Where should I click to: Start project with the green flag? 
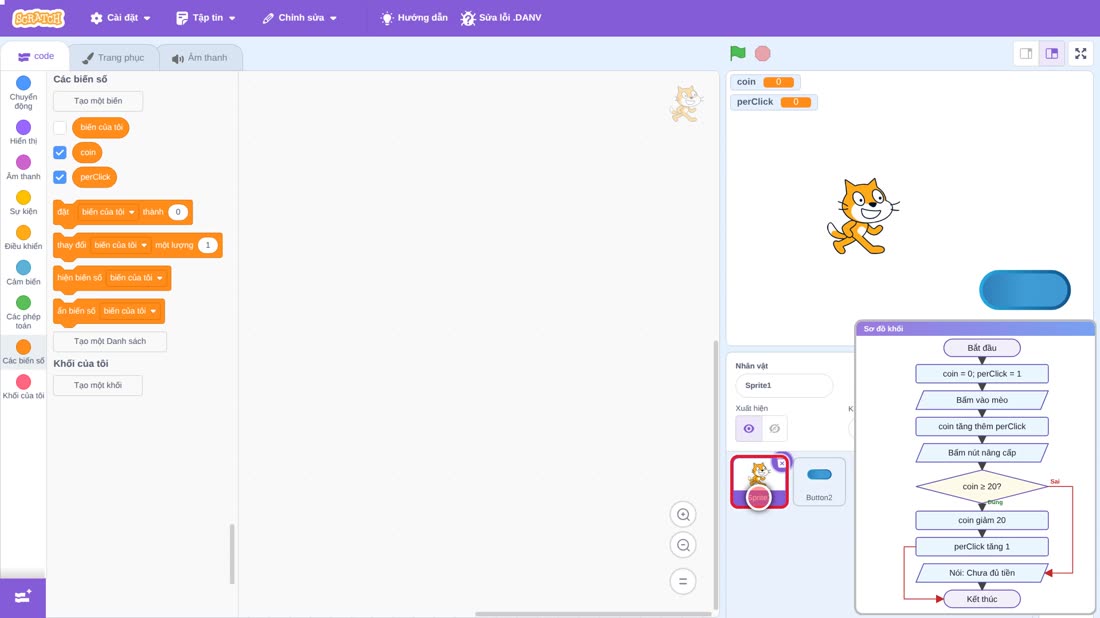pyautogui.click(x=737, y=53)
